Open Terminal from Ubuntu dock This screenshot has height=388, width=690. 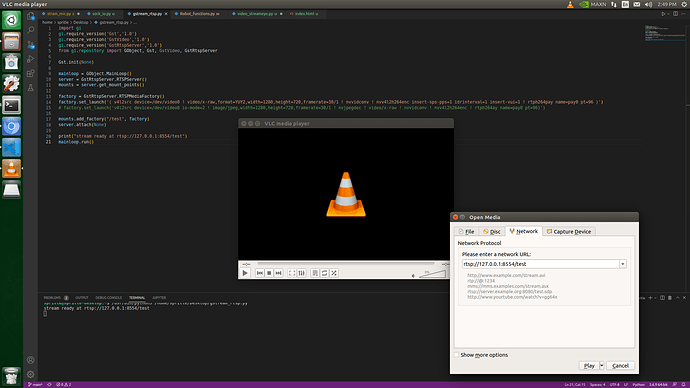tap(11, 105)
